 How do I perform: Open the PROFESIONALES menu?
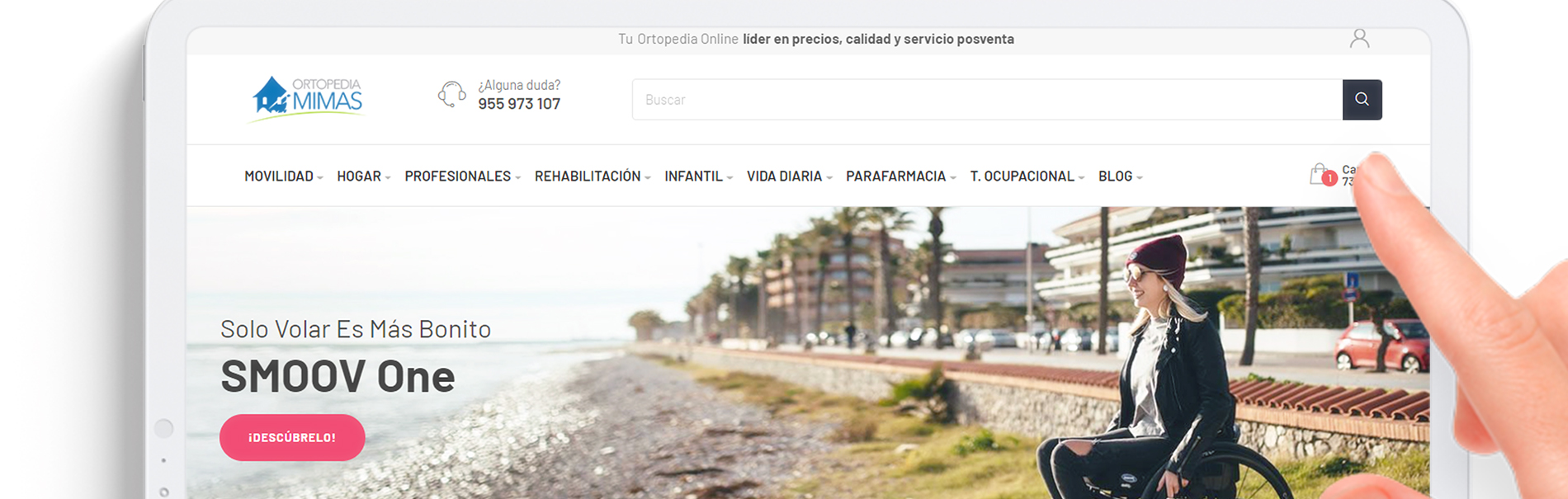462,177
